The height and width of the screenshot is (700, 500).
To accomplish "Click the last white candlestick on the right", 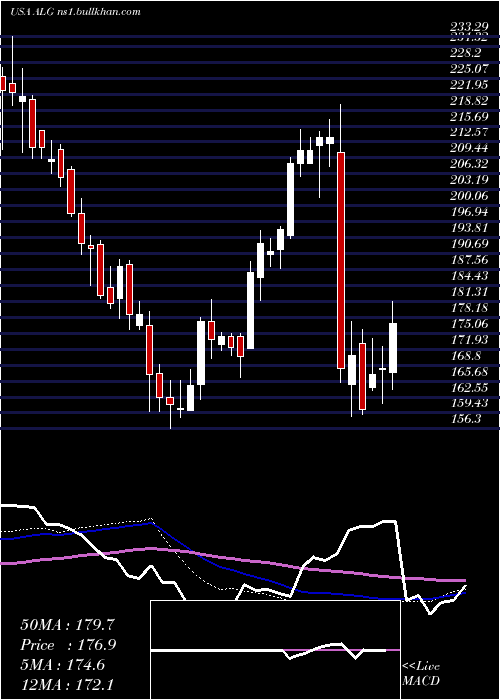I will tap(393, 348).
